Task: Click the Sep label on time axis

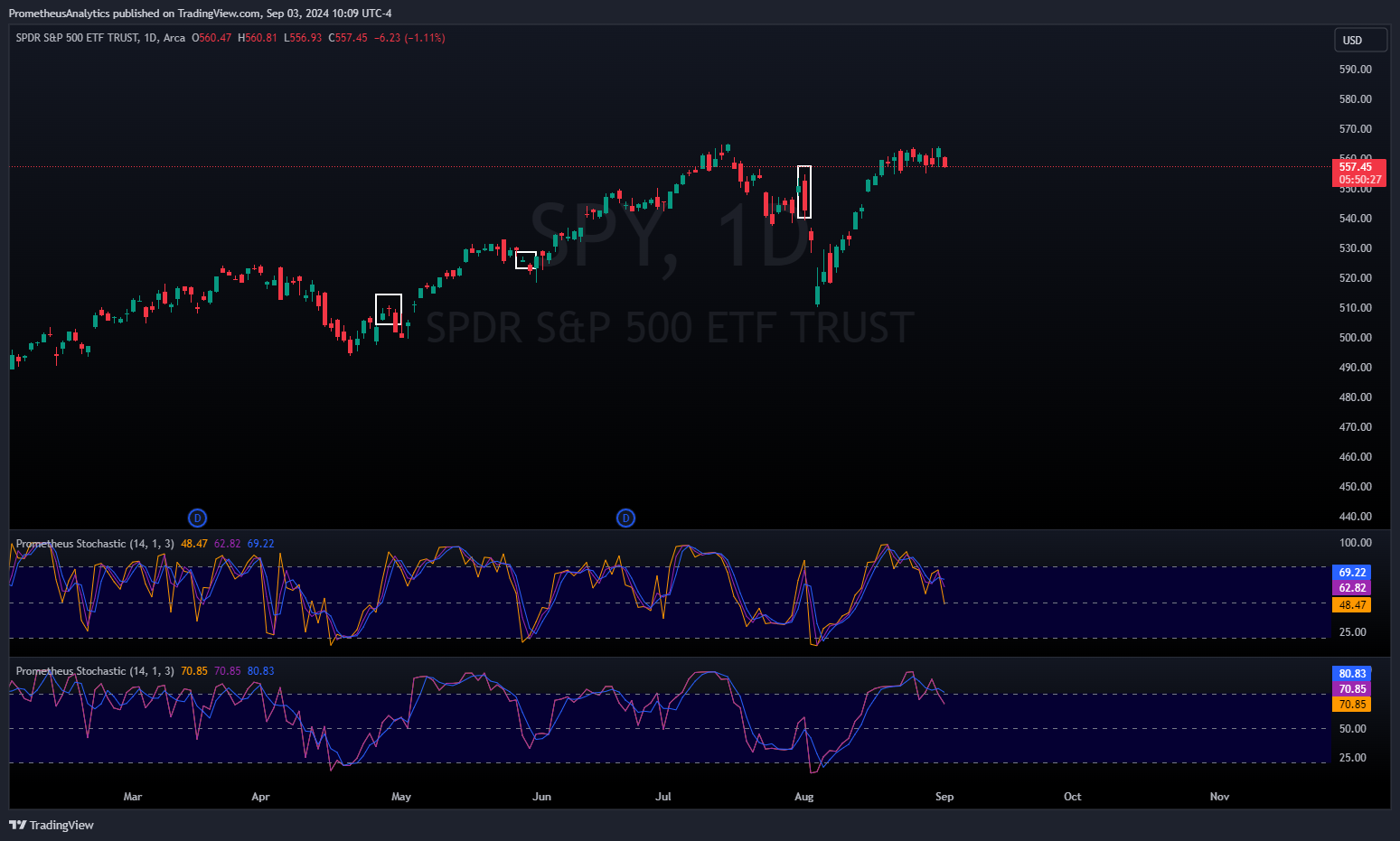Action: point(944,797)
